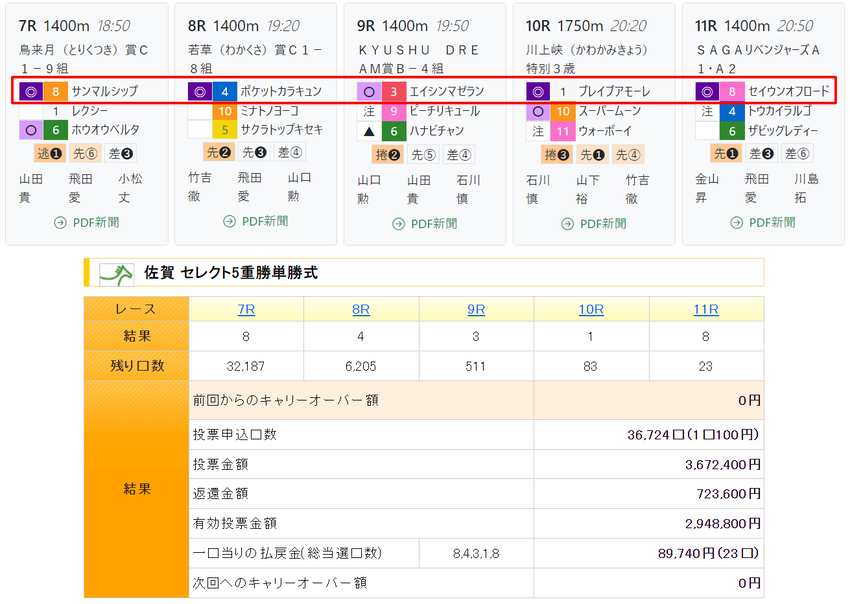Click the 10R 1750m race header
This screenshot has width=850, height=604.
pyautogui.click(x=586, y=25)
